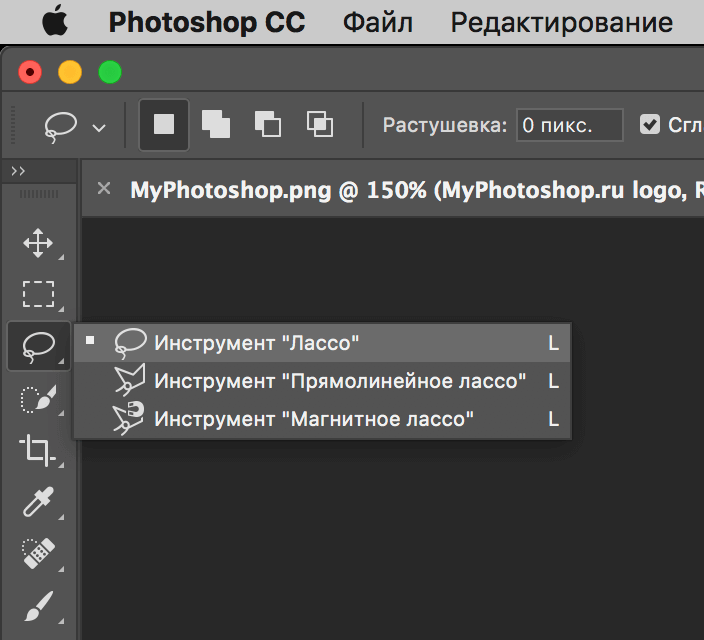This screenshot has height=640, width=704.
Task: Select the Crop tool
Action: [x=38, y=450]
